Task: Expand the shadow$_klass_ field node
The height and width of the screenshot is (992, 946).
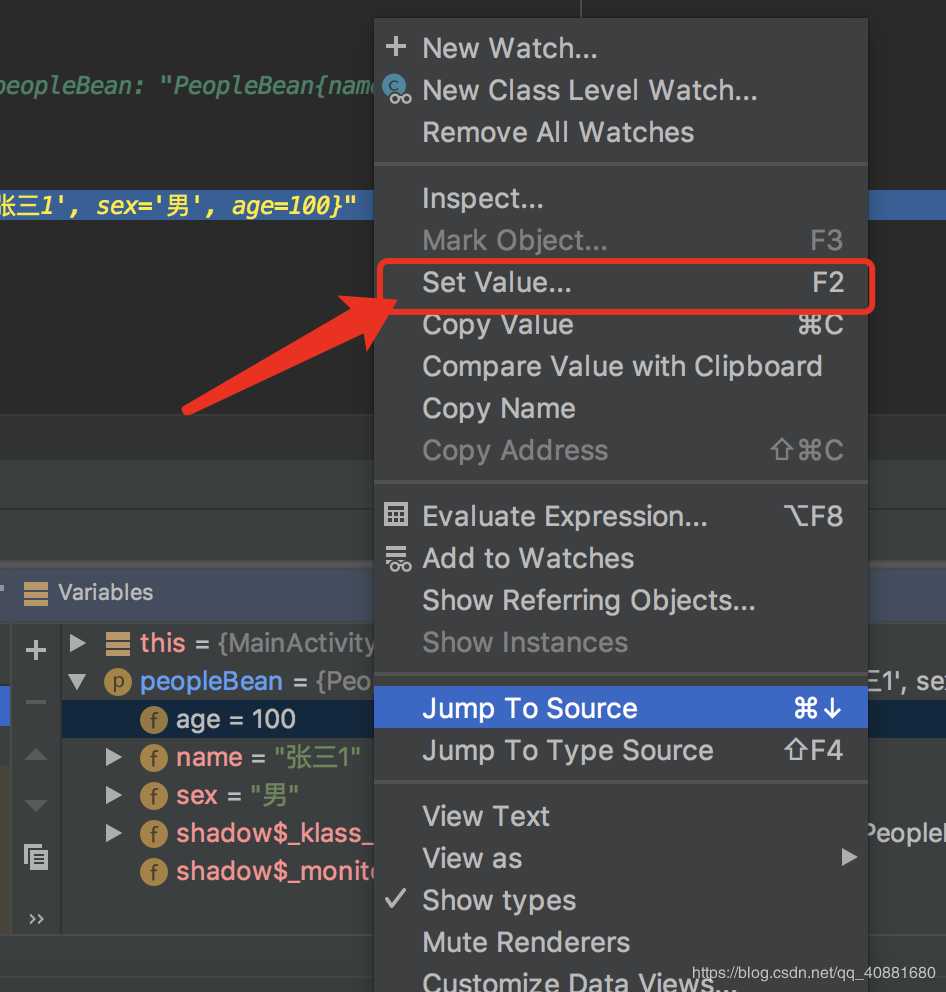Action: pos(114,833)
